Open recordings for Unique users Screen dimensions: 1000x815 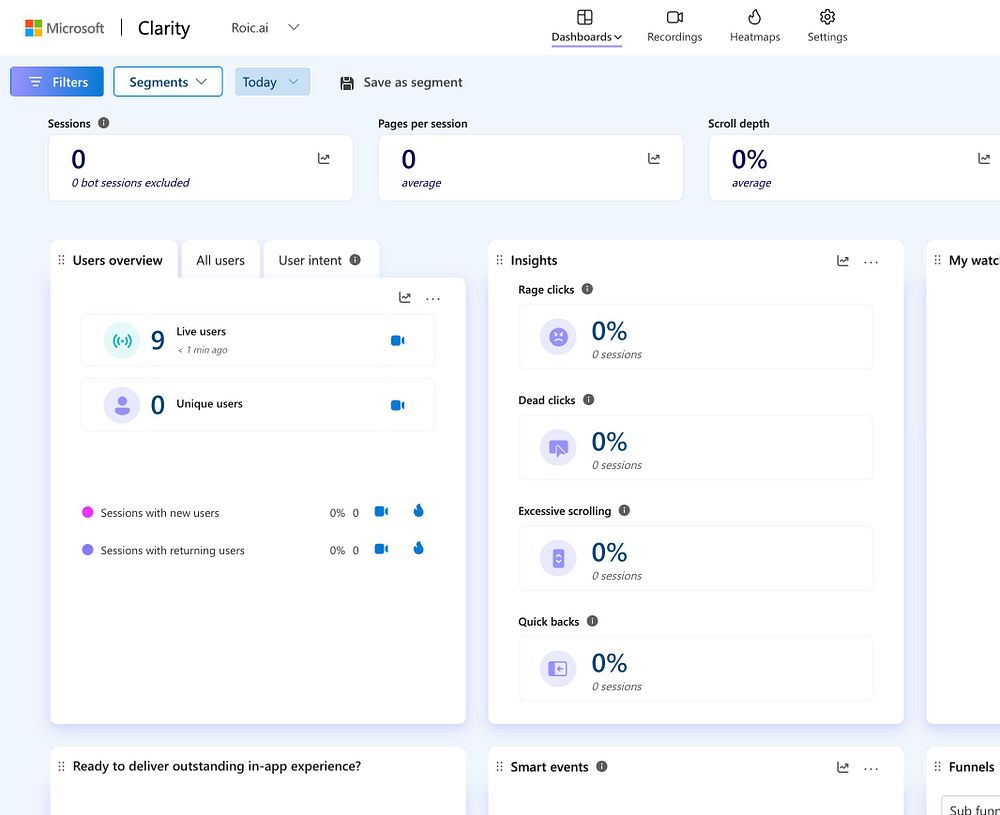[x=397, y=405]
